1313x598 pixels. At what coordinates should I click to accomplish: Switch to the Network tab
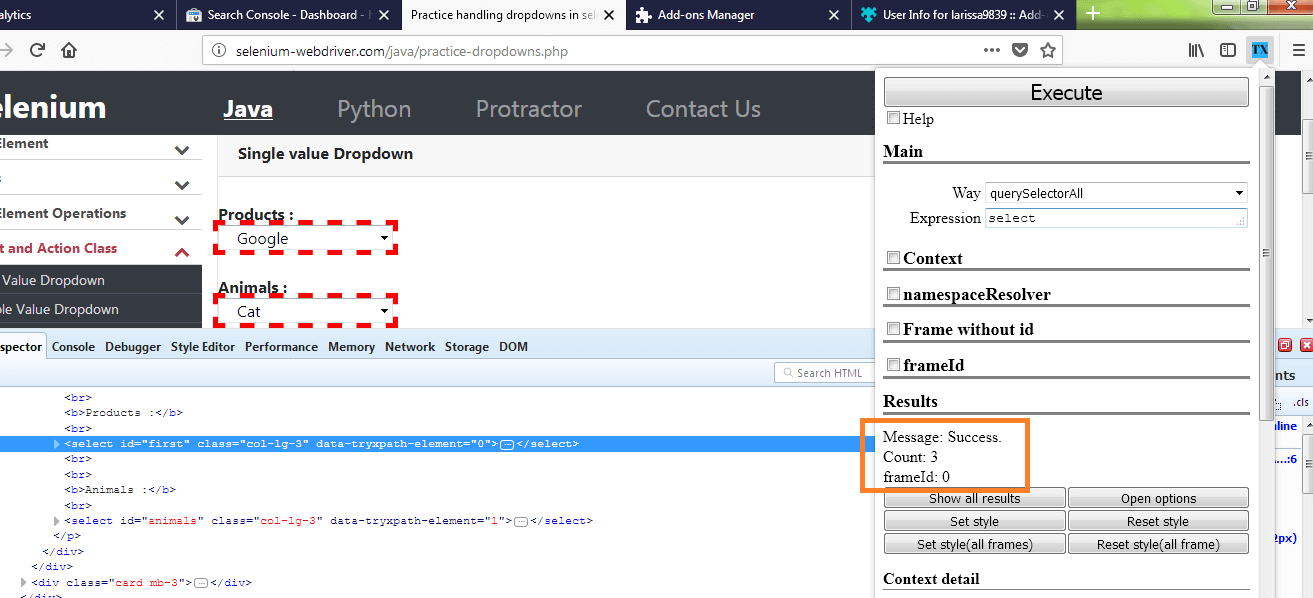[410, 346]
